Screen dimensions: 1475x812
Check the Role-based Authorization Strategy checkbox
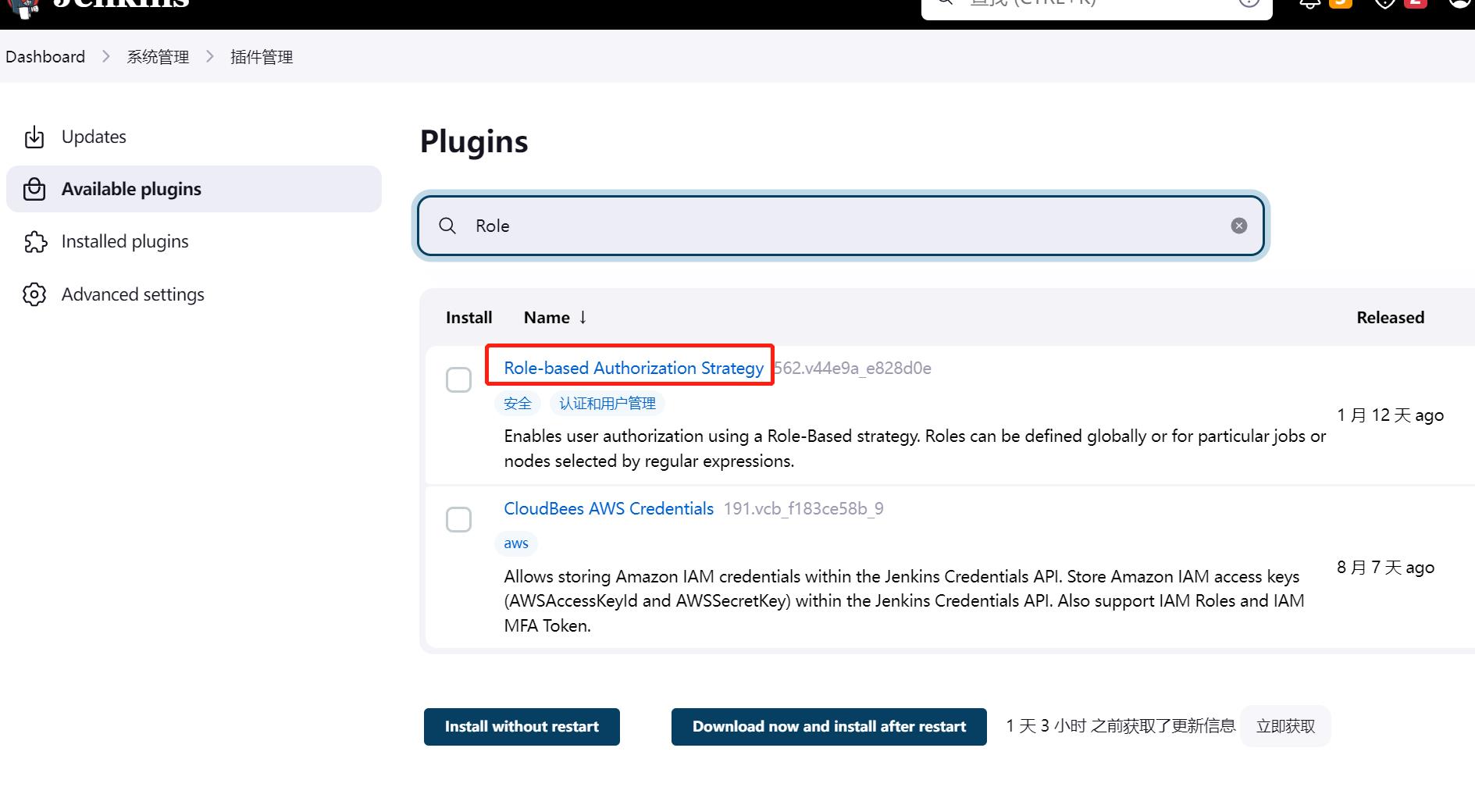tap(458, 379)
